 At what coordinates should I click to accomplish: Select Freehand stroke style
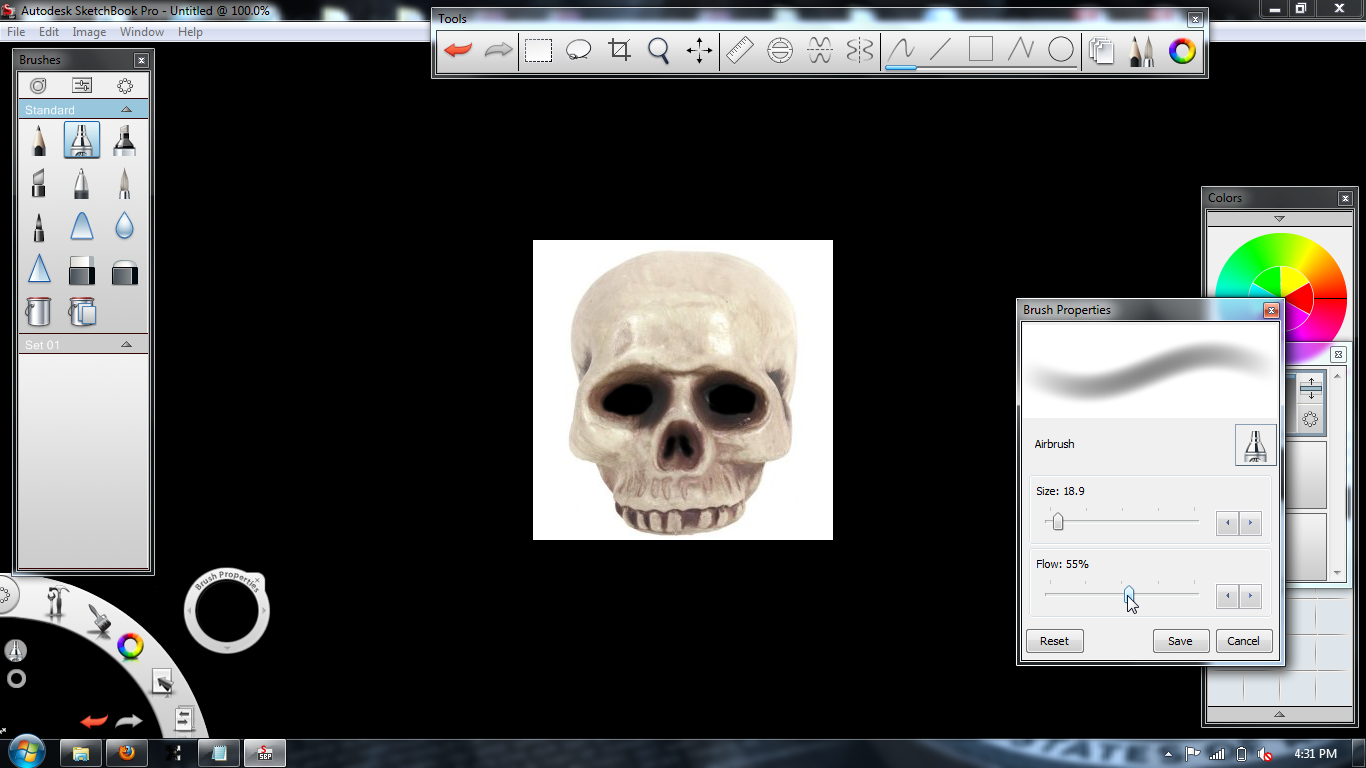pyautogui.click(x=901, y=50)
